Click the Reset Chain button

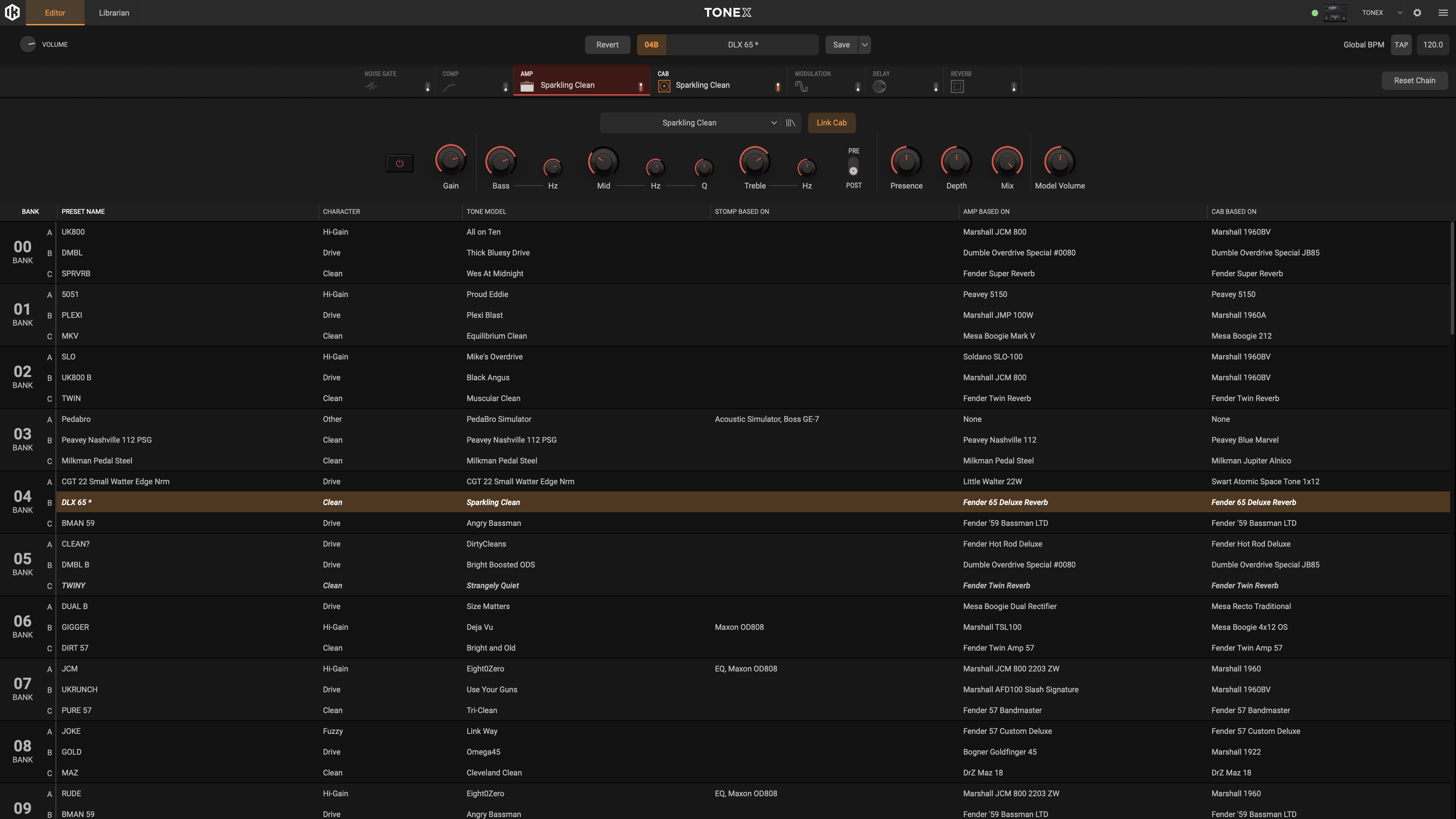pos(1415,80)
